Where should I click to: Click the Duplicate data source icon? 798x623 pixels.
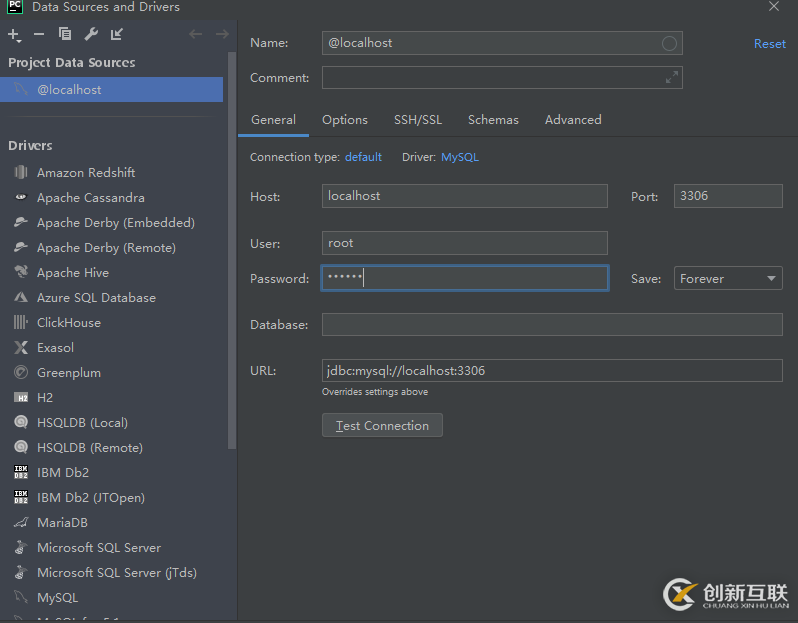(x=65, y=35)
